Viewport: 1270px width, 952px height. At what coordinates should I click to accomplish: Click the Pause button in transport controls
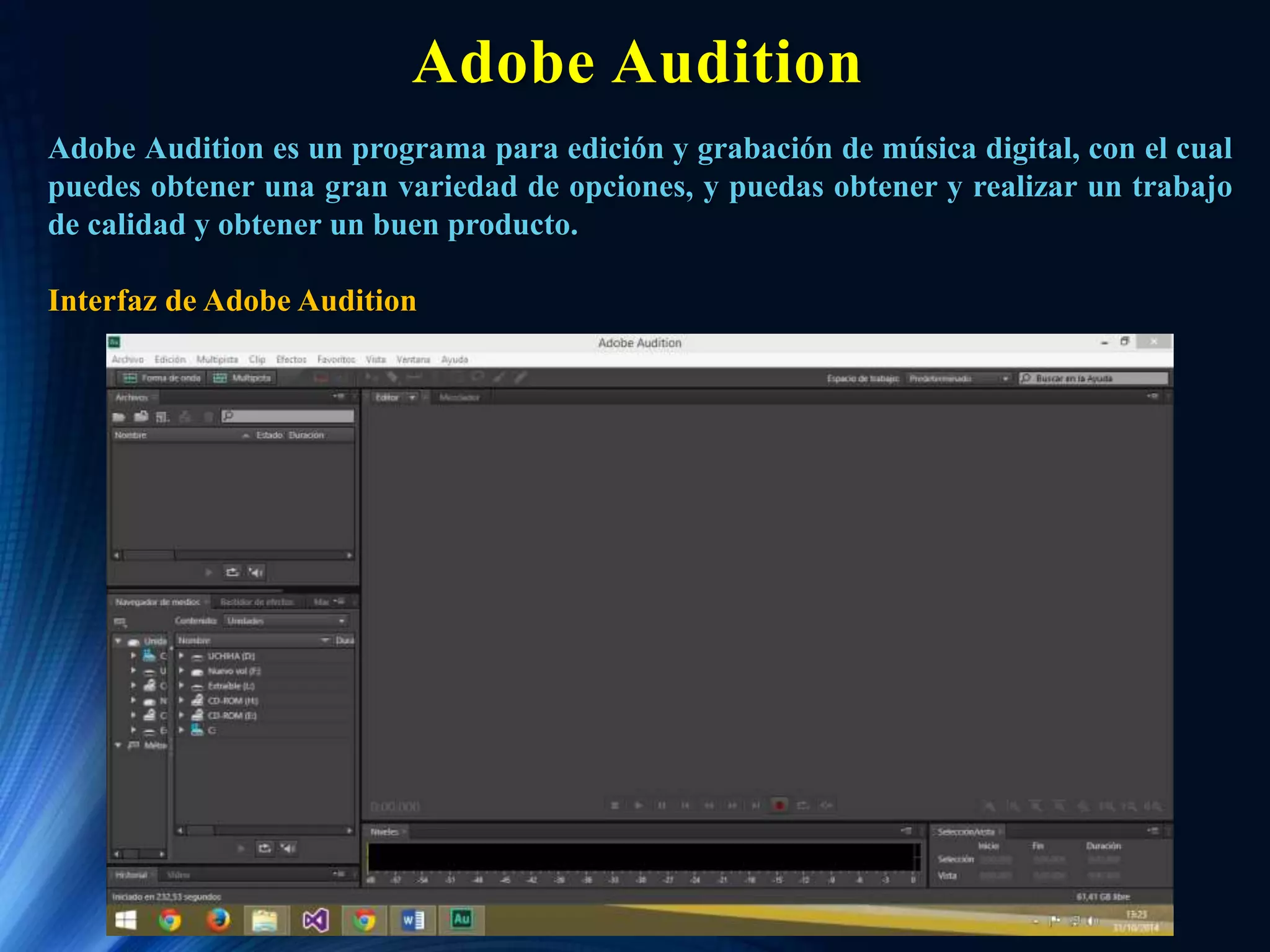point(662,805)
